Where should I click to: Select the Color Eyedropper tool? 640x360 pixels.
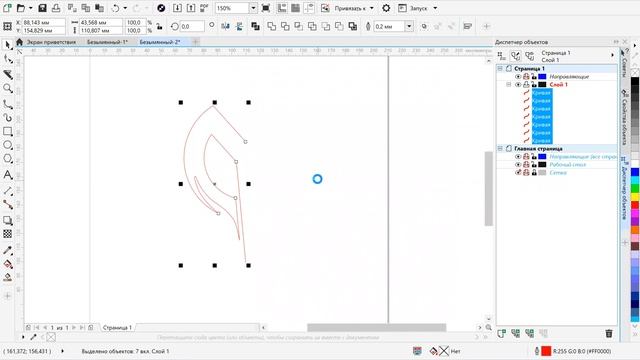[x=7, y=250]
